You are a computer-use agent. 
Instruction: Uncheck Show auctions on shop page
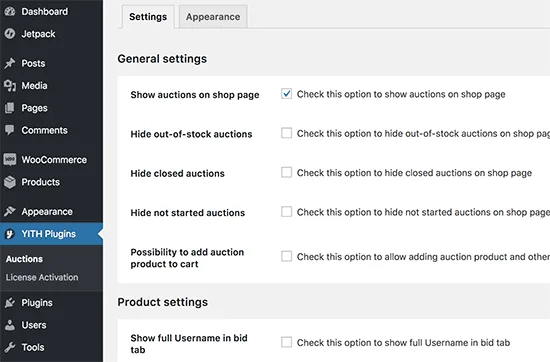pos(287,94)
